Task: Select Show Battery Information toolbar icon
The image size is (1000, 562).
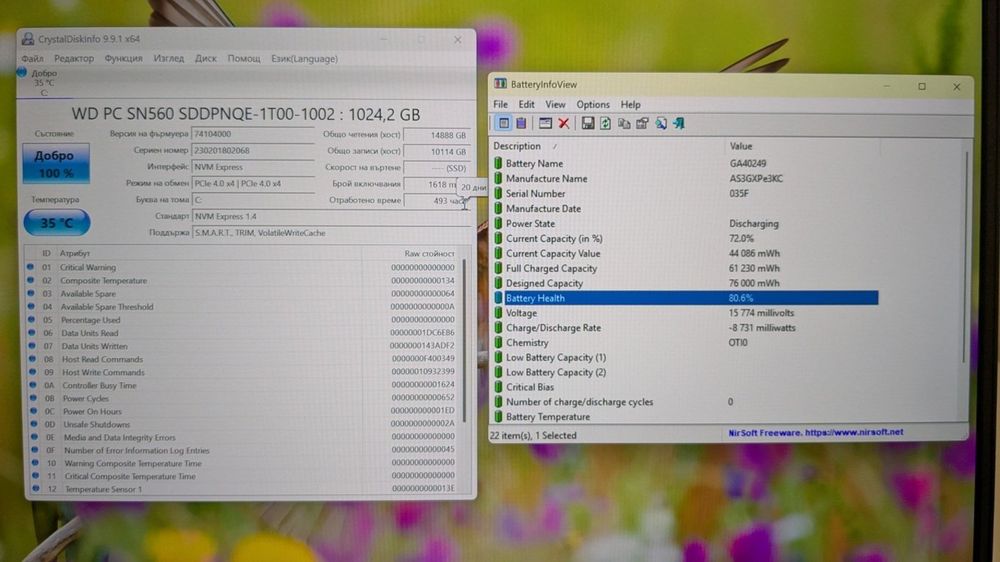Action: [503, 123]
